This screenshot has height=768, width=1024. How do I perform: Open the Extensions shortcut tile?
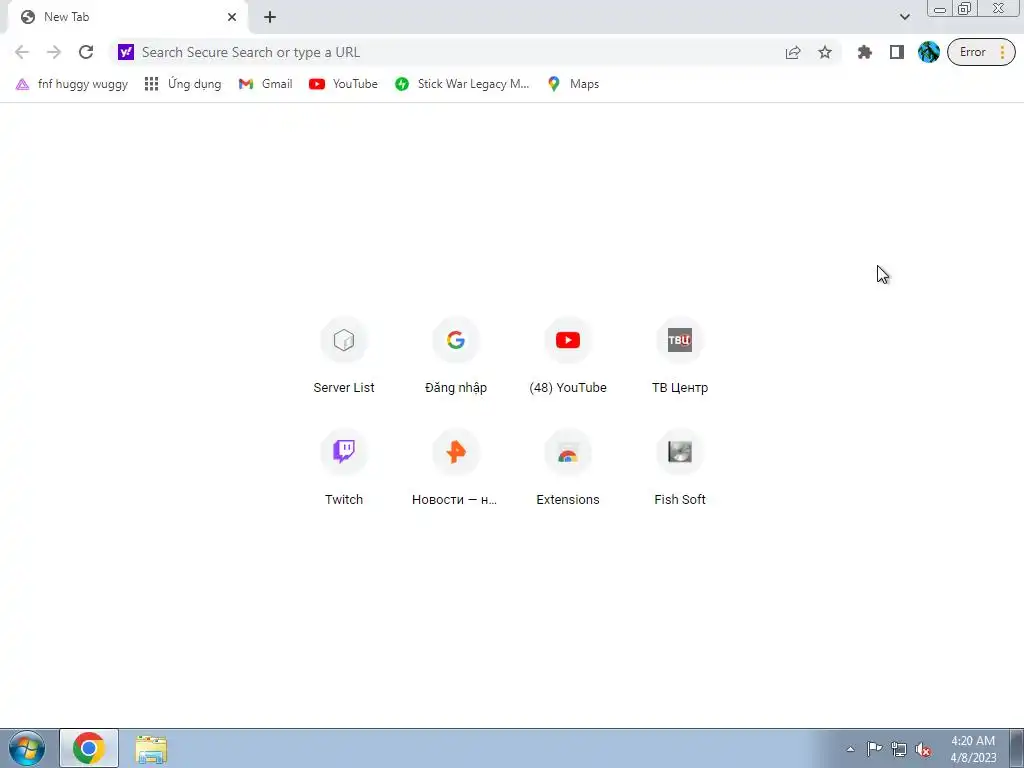tap(568, 468)
